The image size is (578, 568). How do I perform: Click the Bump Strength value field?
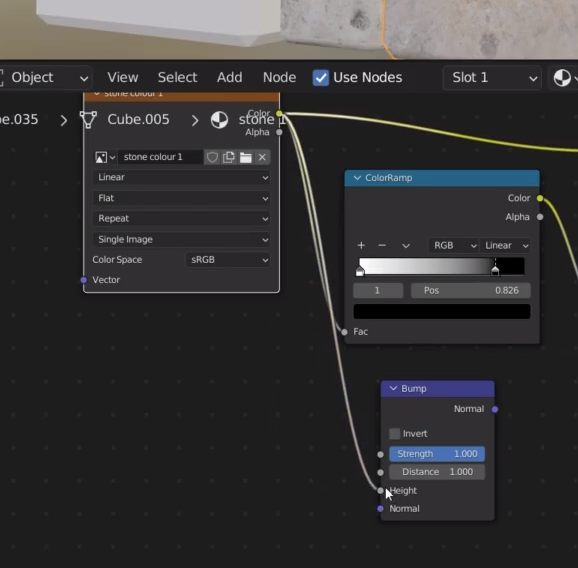437,454
